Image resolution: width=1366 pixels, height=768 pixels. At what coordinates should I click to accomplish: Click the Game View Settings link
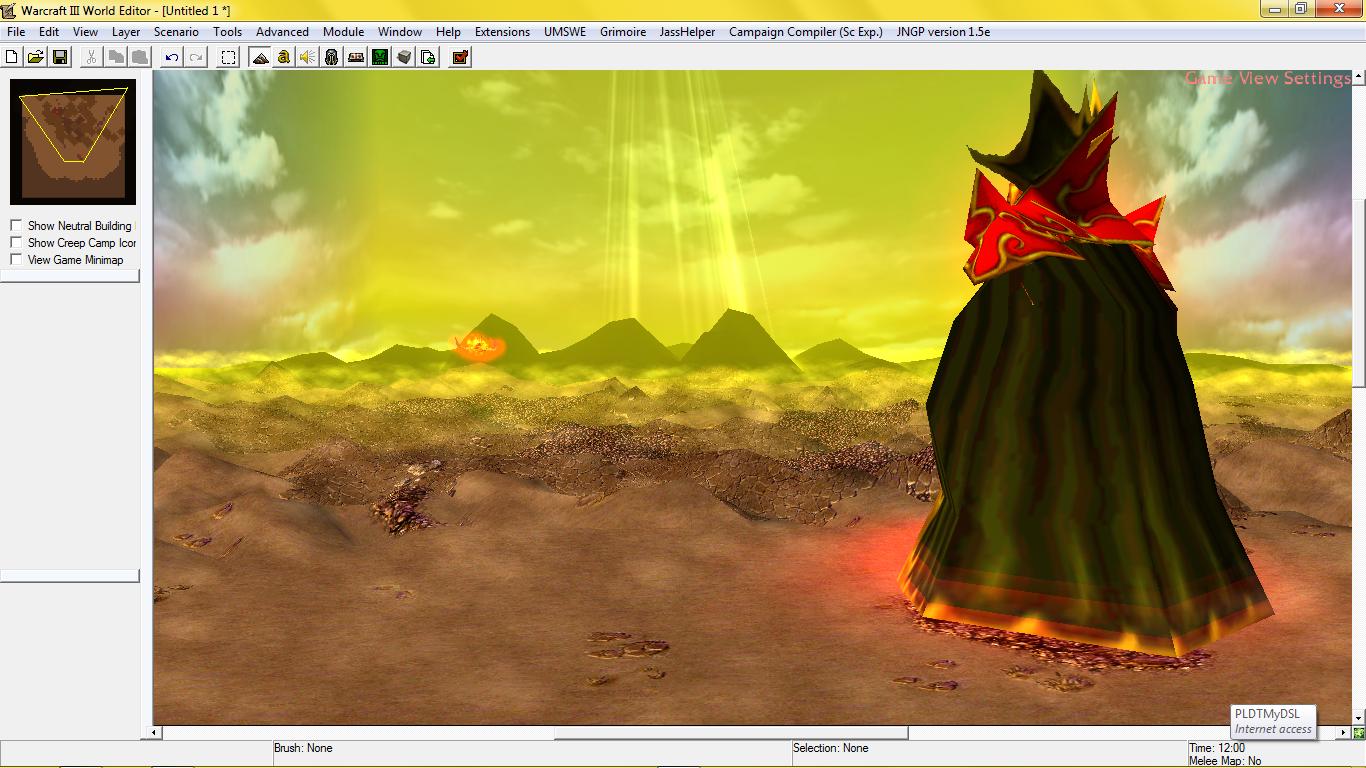(1267, 78)
